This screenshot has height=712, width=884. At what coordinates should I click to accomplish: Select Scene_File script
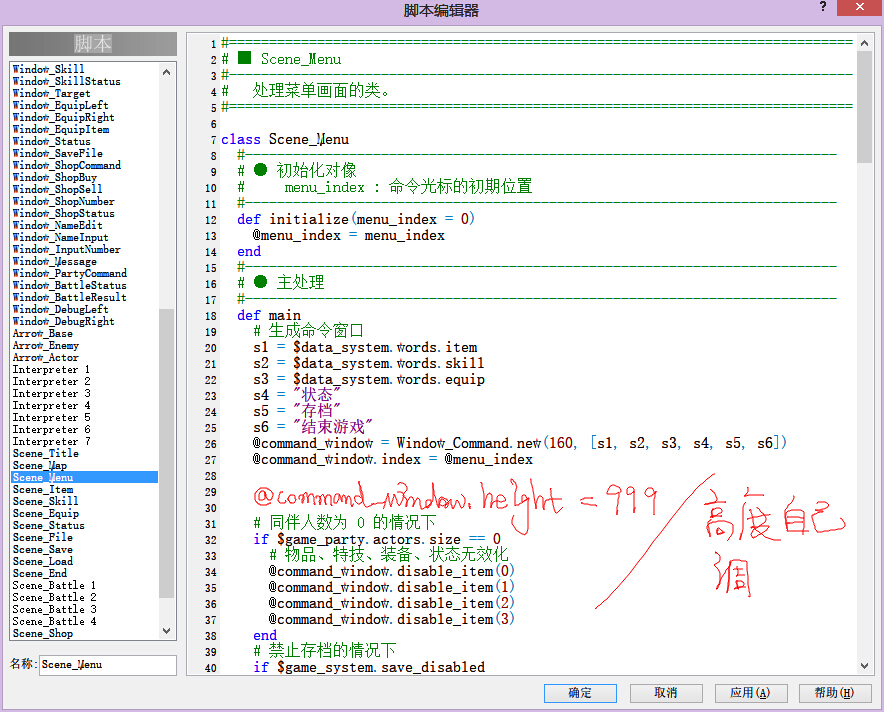click(43, 538)
